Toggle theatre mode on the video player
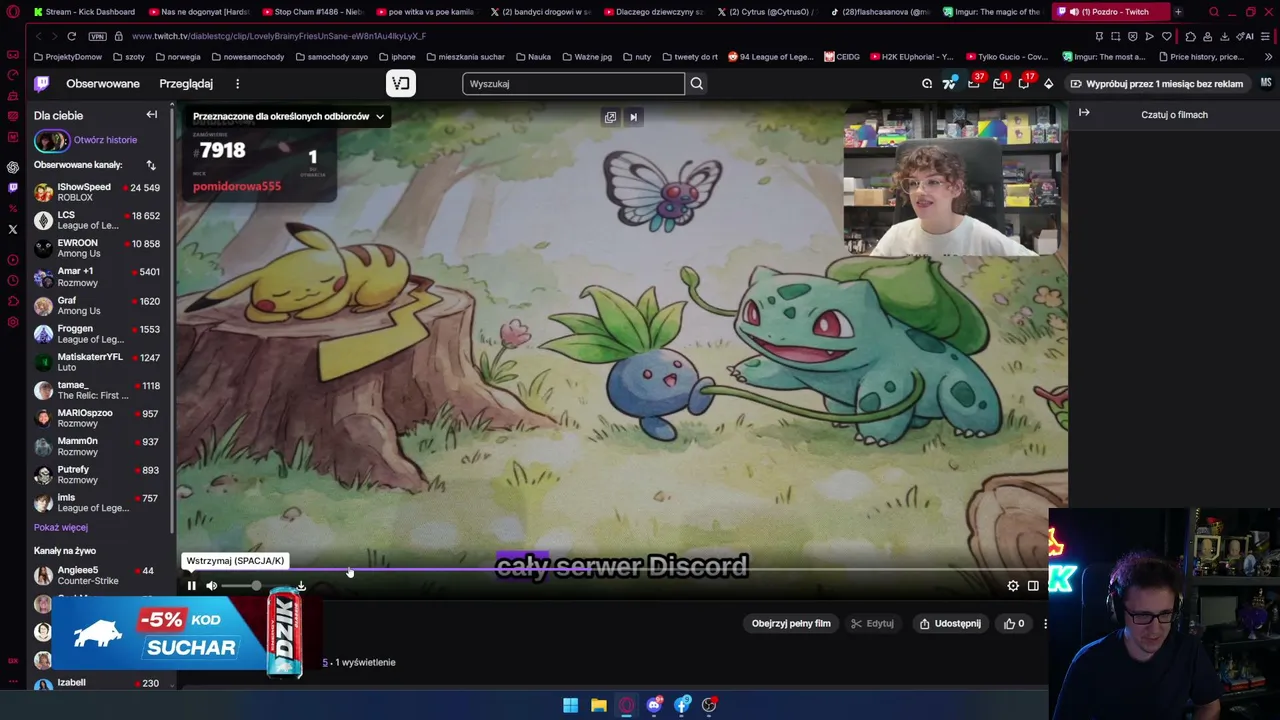 coord(1033,586)
